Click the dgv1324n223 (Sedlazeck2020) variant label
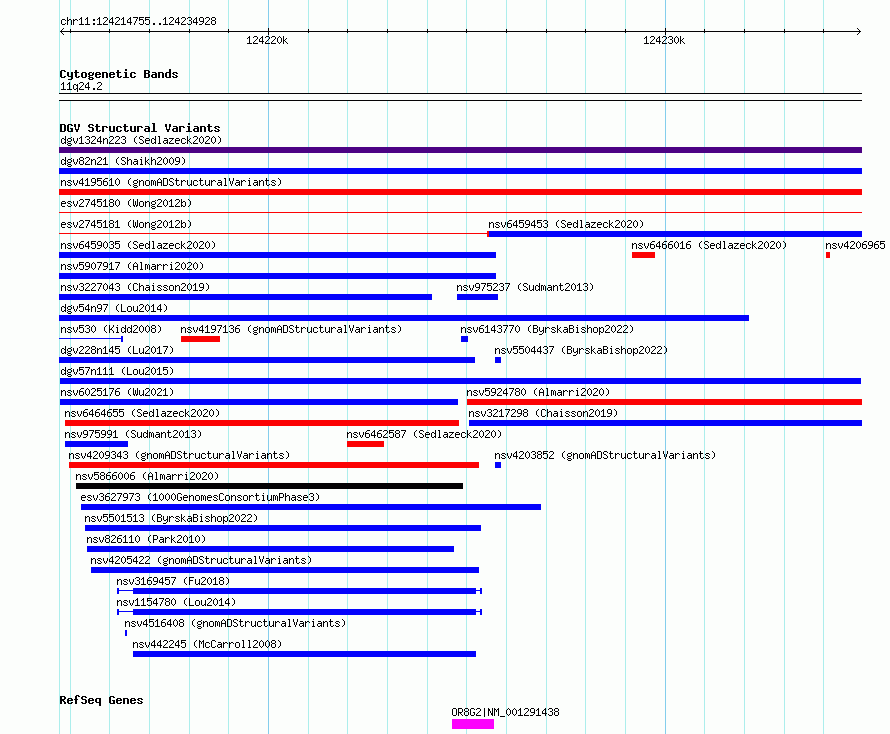Screen dimensions: 890x734 click(x=141, y=140)
